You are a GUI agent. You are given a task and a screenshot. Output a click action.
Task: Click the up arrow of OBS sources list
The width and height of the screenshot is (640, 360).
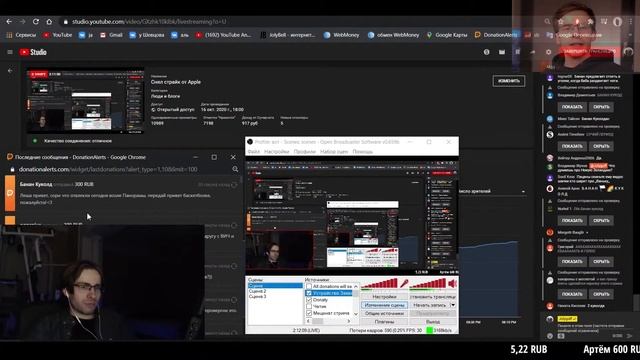[356, 287]
